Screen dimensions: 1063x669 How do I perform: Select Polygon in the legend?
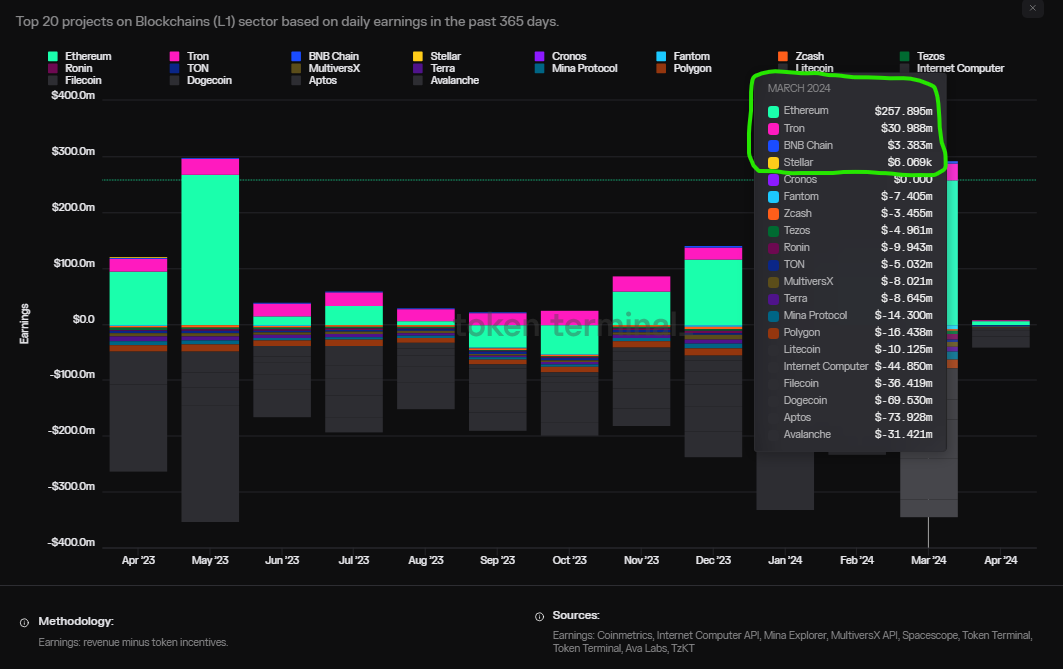(684, 68)
